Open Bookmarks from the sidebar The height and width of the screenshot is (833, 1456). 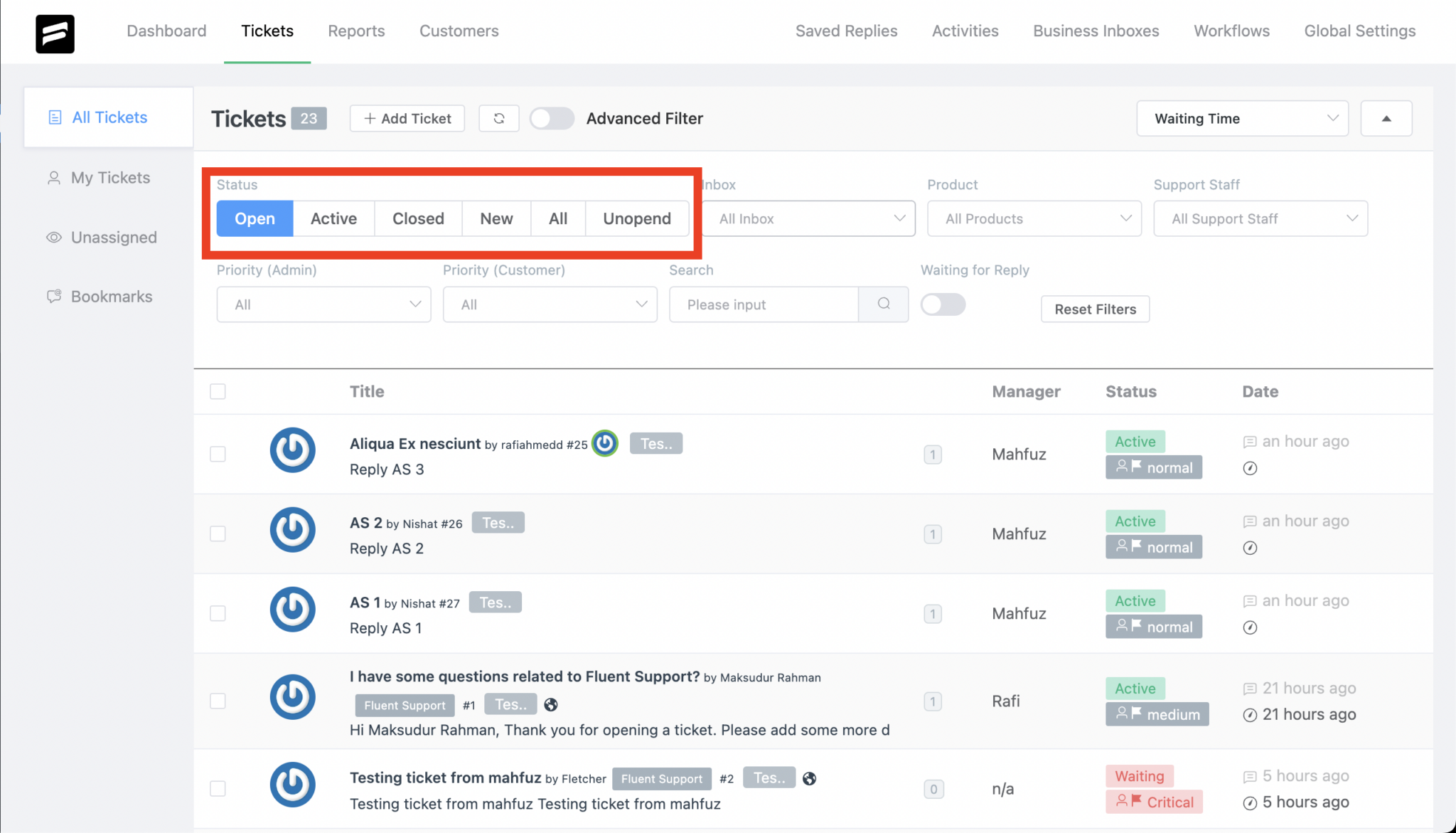pyautogui.click(x=111, y=296)
